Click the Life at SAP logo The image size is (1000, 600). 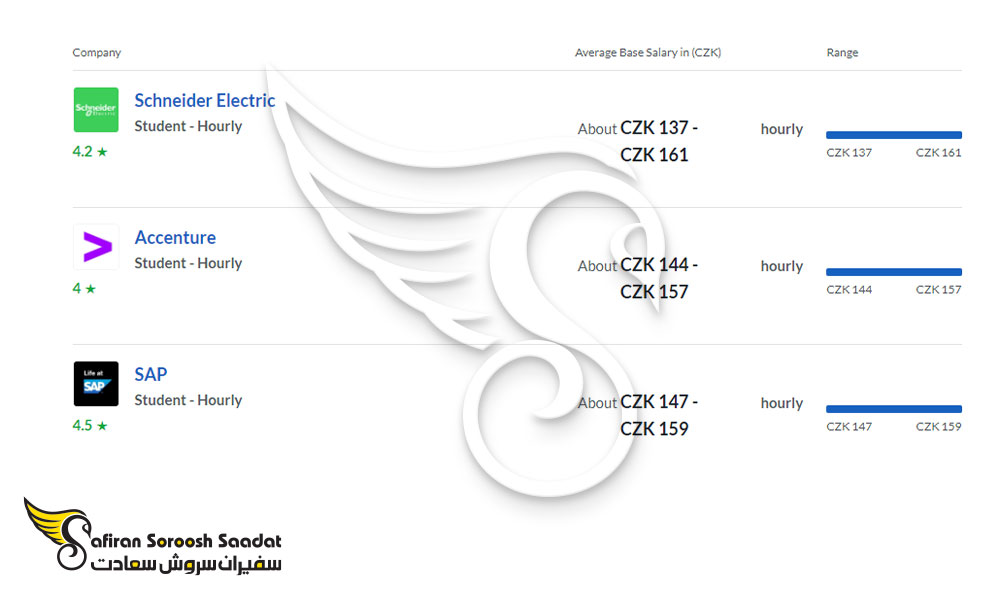[x=96, y=384]
